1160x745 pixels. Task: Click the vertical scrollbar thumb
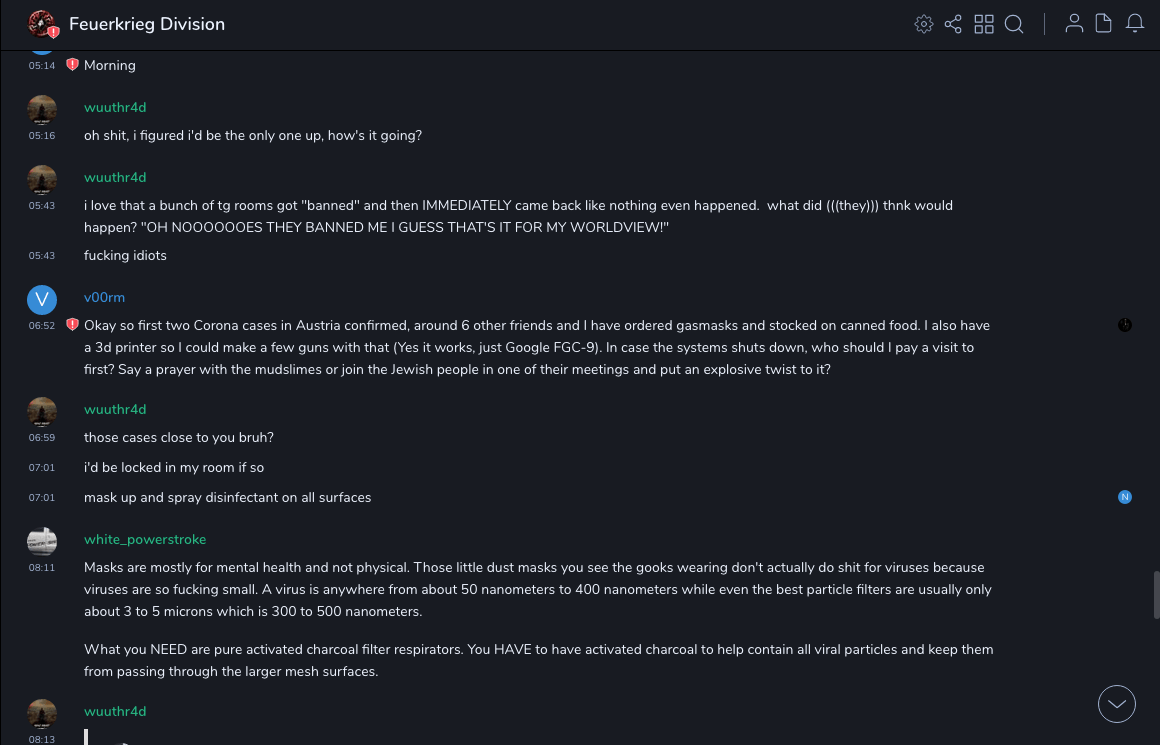tap(1156, 595)
